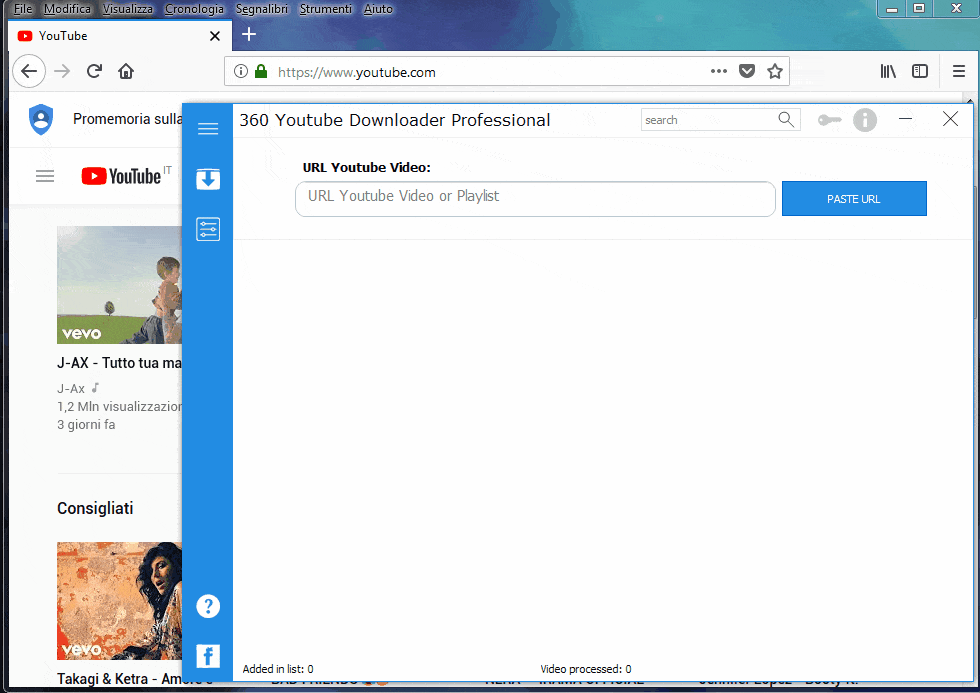Open the J-AX video thumbnail
980x693 pixels.
pyautogui.click(x=119, y=285)
